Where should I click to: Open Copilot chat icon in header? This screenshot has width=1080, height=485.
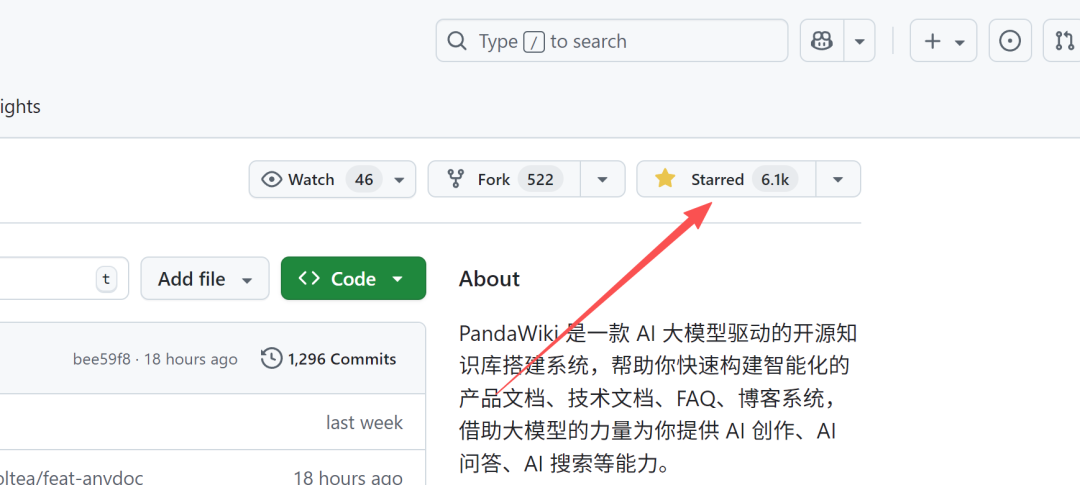(822, 41)
